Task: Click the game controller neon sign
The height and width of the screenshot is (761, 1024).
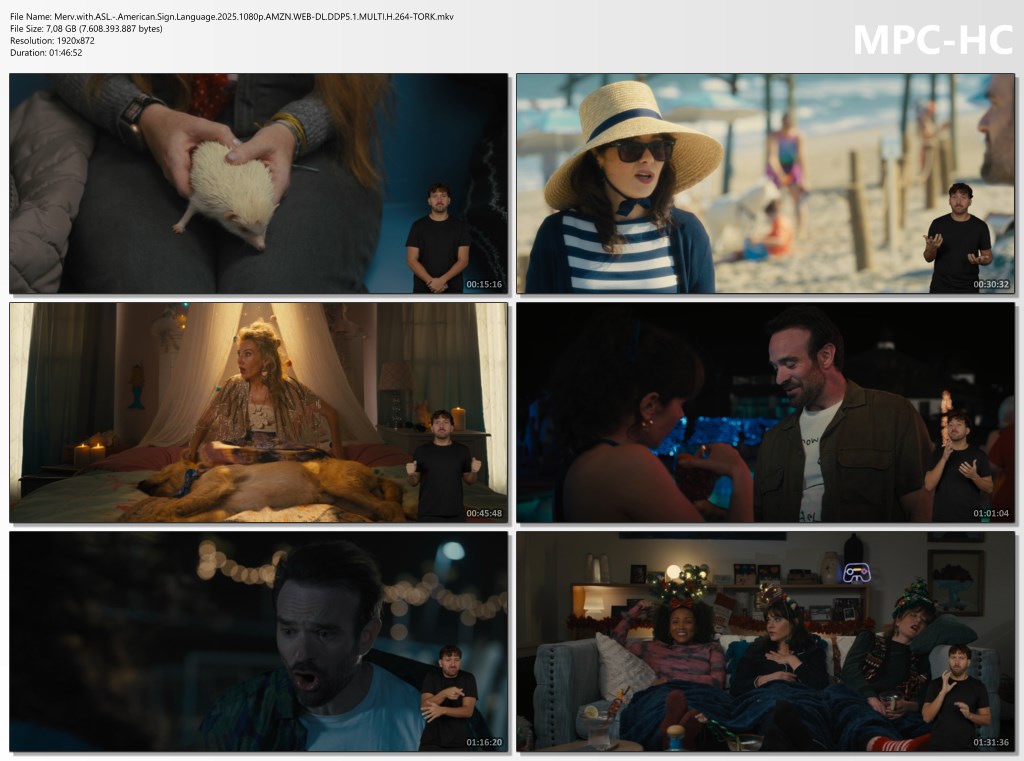Action: 856,573
